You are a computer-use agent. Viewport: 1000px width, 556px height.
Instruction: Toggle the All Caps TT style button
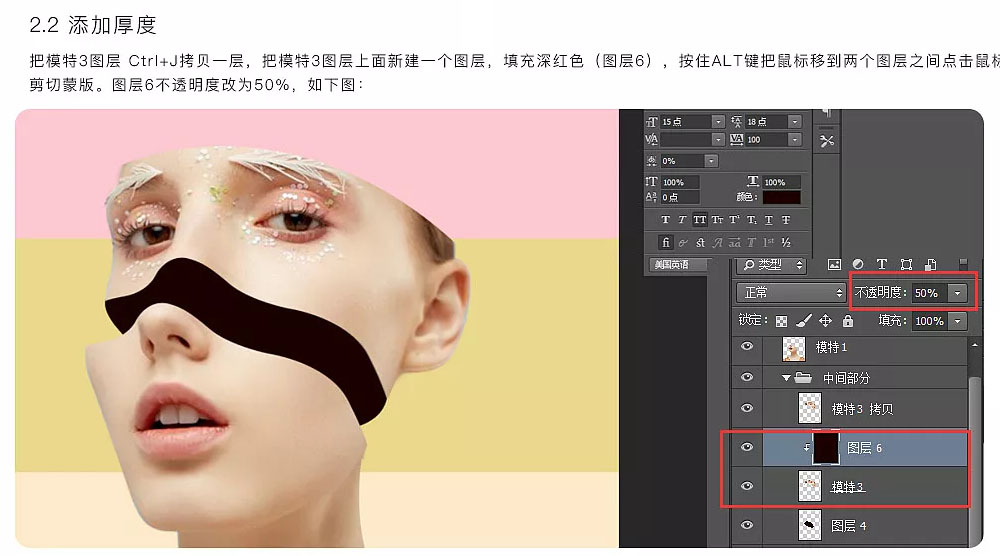pos(700,220)
